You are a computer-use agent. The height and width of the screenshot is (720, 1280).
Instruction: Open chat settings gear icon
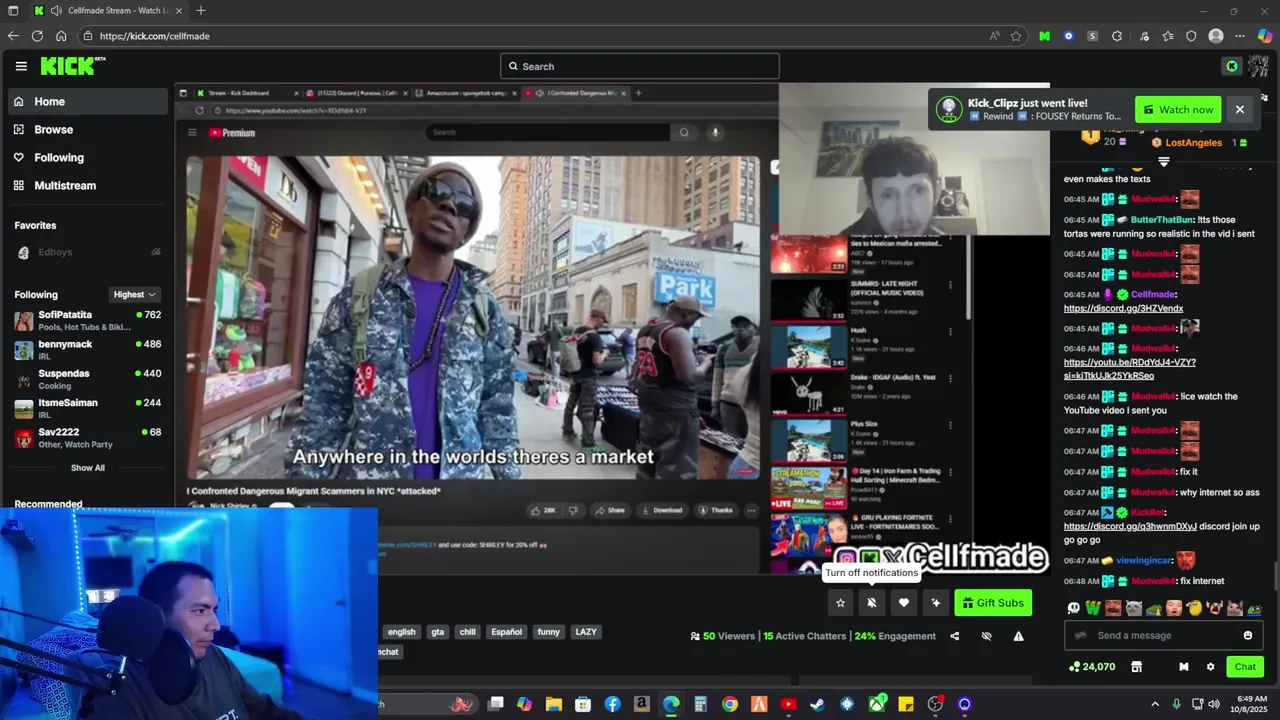tap(1210, 666)
